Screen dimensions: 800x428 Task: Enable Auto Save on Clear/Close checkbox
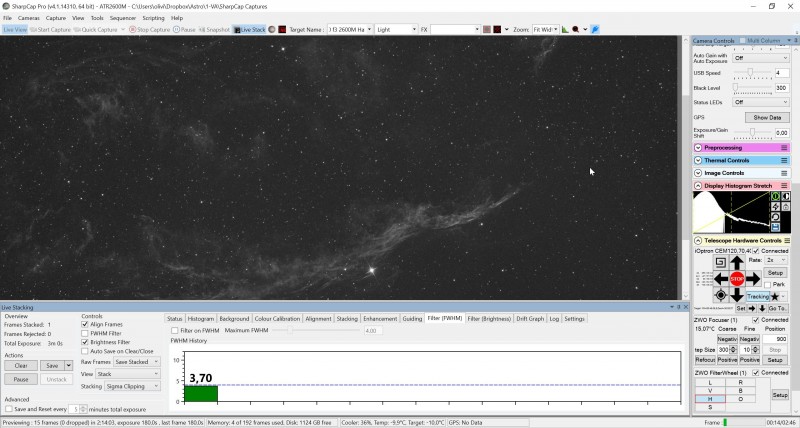pyautogui.click(x=85, y=351)
